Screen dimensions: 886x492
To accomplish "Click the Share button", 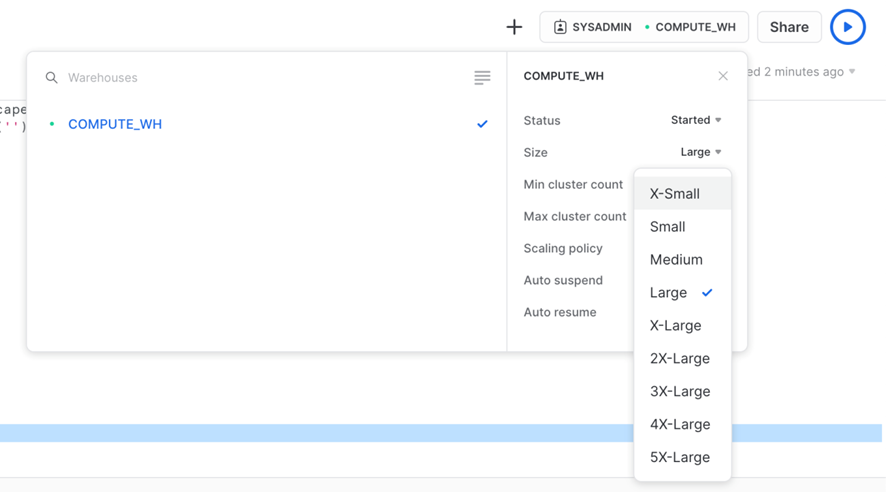I will click(x=788, y=27).
